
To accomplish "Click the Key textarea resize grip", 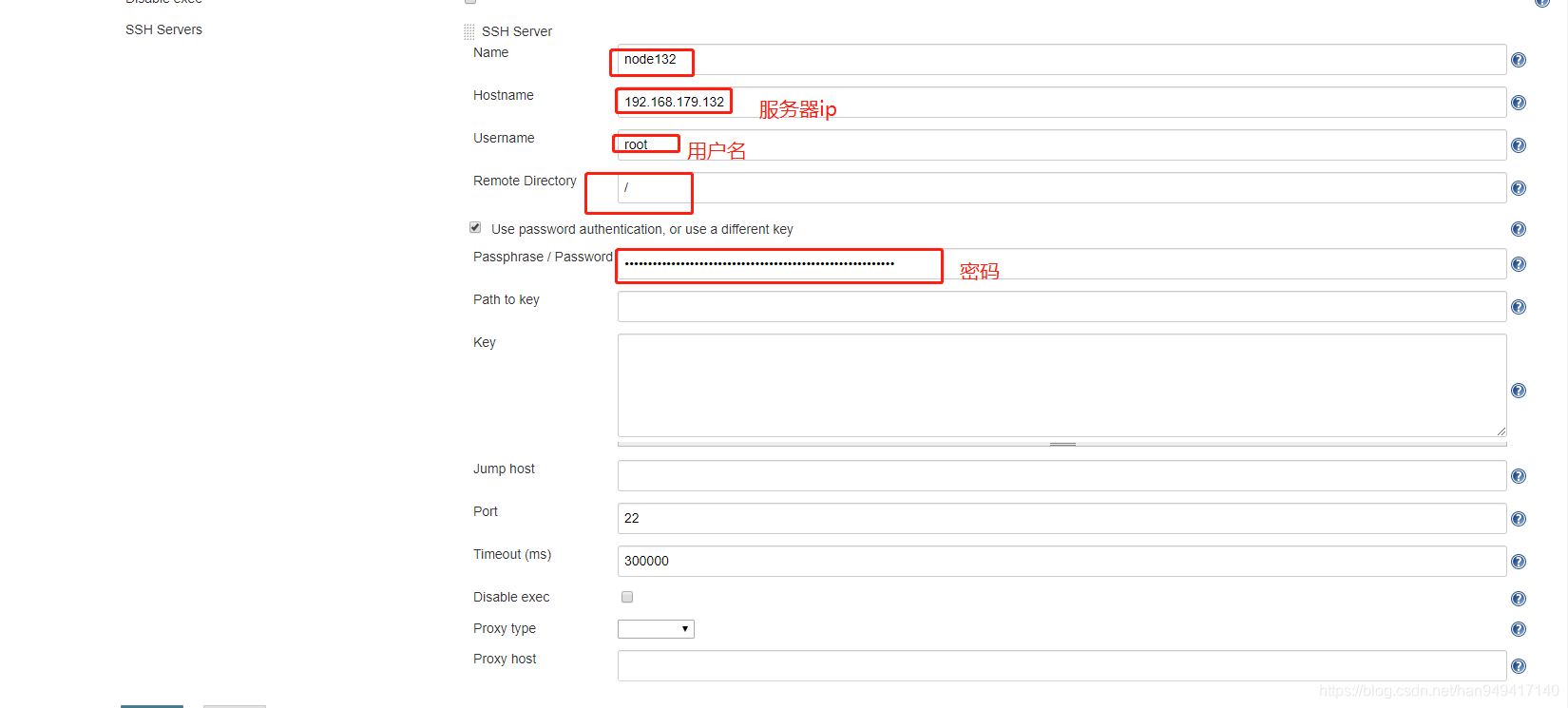I will tap(1501, 431).
